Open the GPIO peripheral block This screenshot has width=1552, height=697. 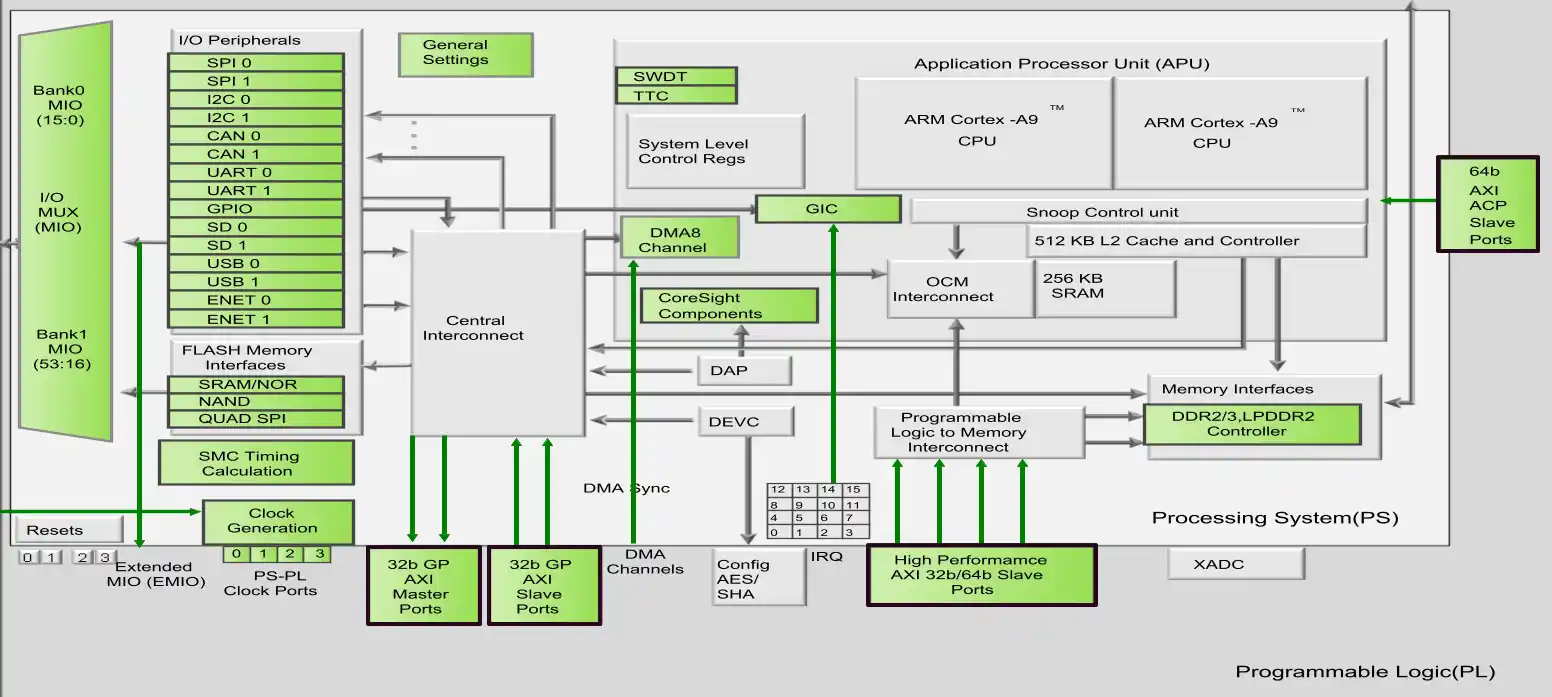click(x=256, y=208)
